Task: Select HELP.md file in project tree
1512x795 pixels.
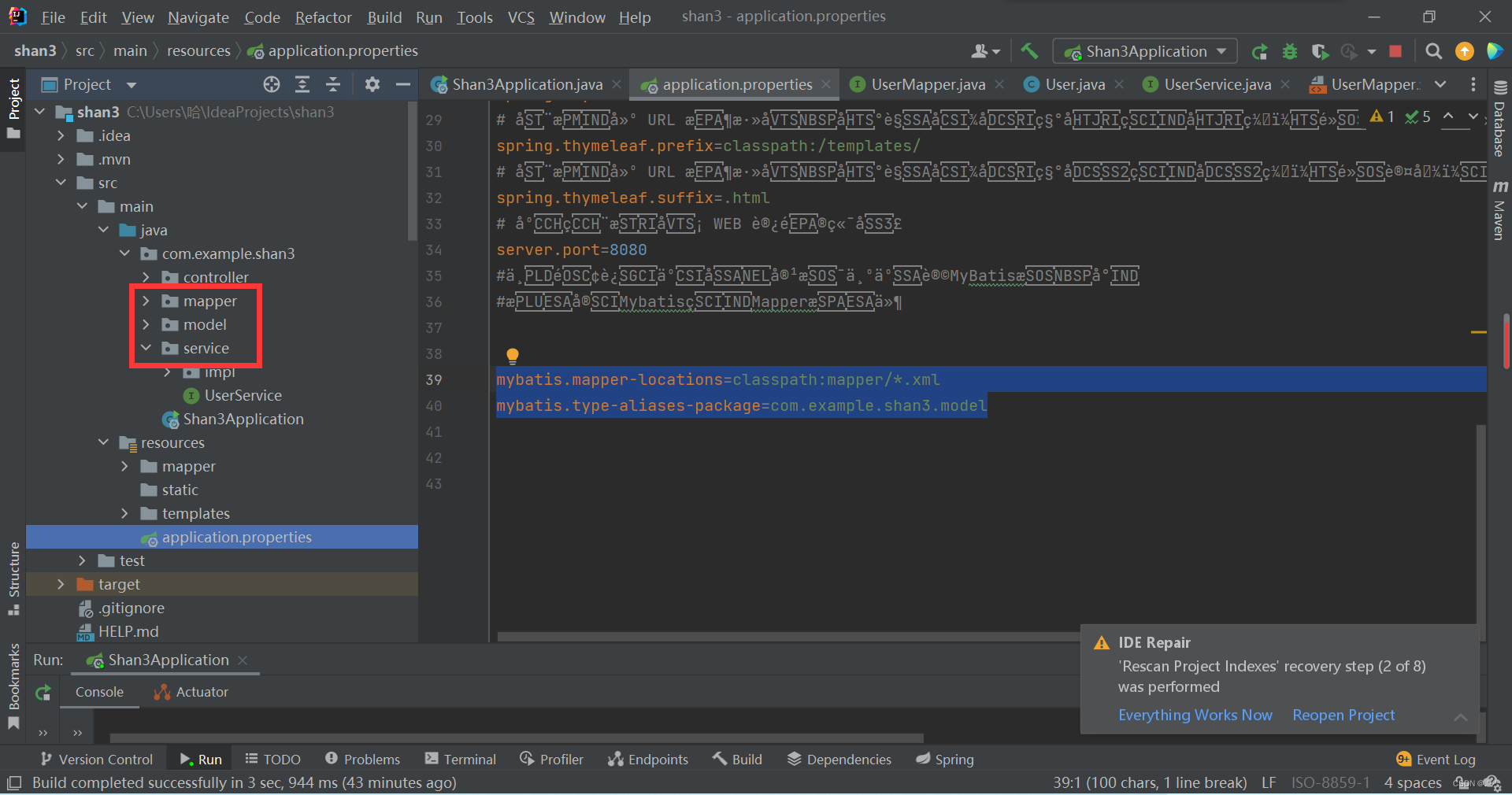Action: 128,631
